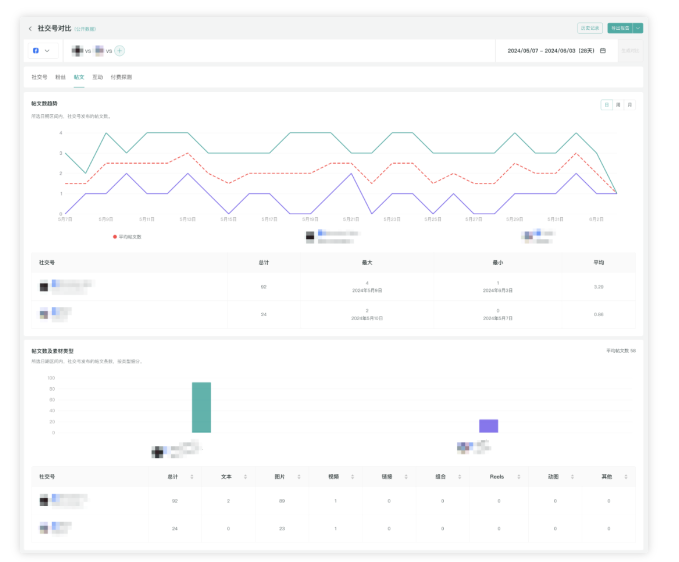
Task: Open the calendar icon in the date range
Action: pyautogui.click(x=603, y=51)
